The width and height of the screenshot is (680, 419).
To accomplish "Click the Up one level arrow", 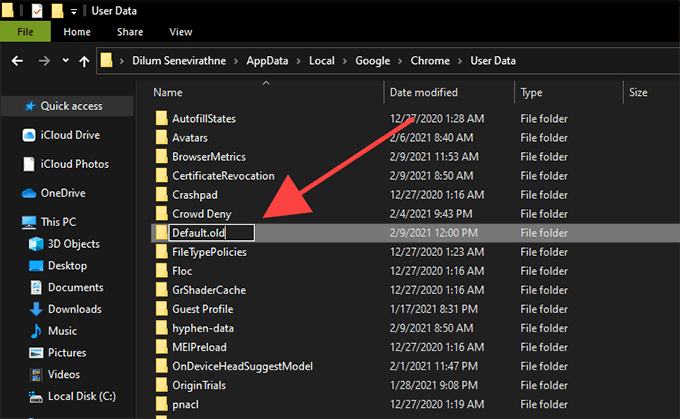I will click(x=82, y=61).
